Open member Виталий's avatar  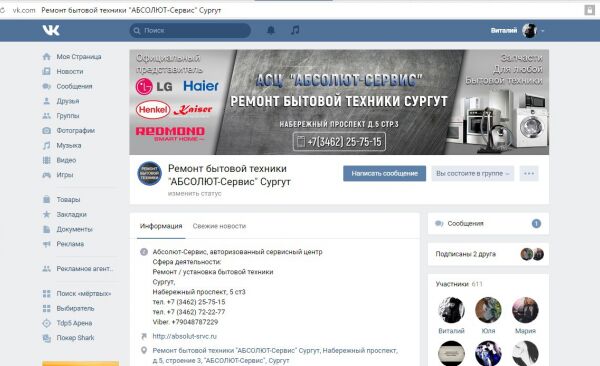pyautogui.click(x=452, y=310)
